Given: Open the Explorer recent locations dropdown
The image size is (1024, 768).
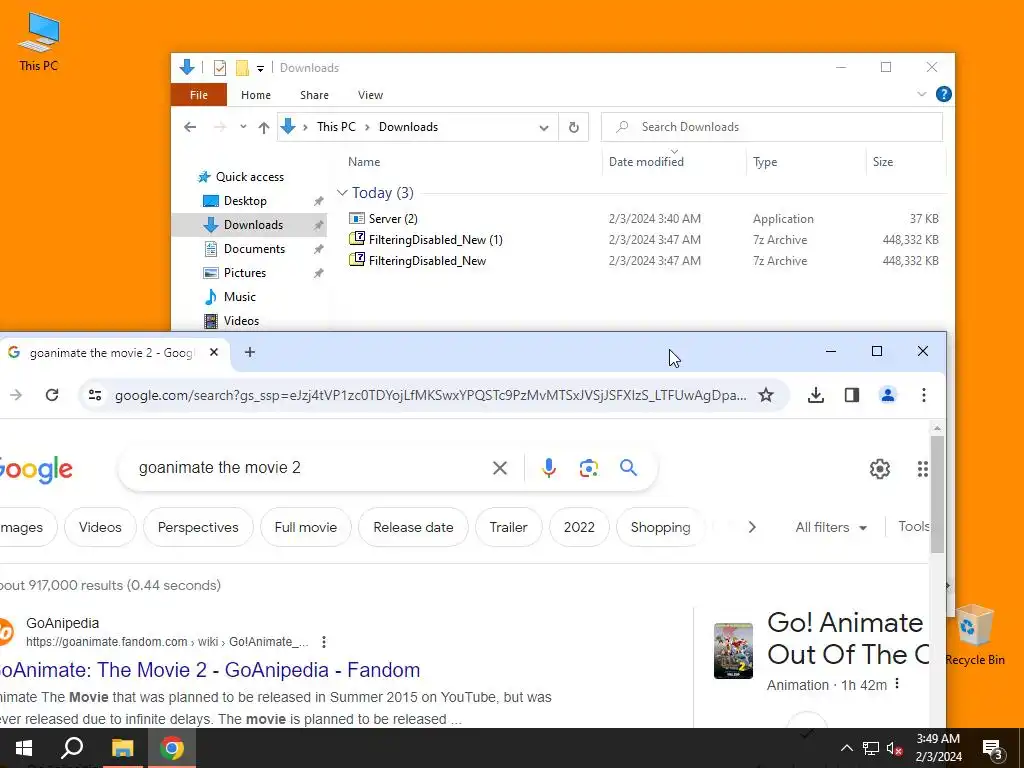Looking at the screenshot, I should coord(243,127).
